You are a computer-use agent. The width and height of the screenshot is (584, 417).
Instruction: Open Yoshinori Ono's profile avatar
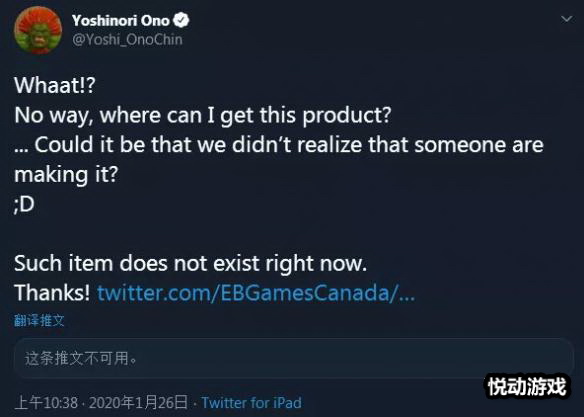[x=38, y=30]
